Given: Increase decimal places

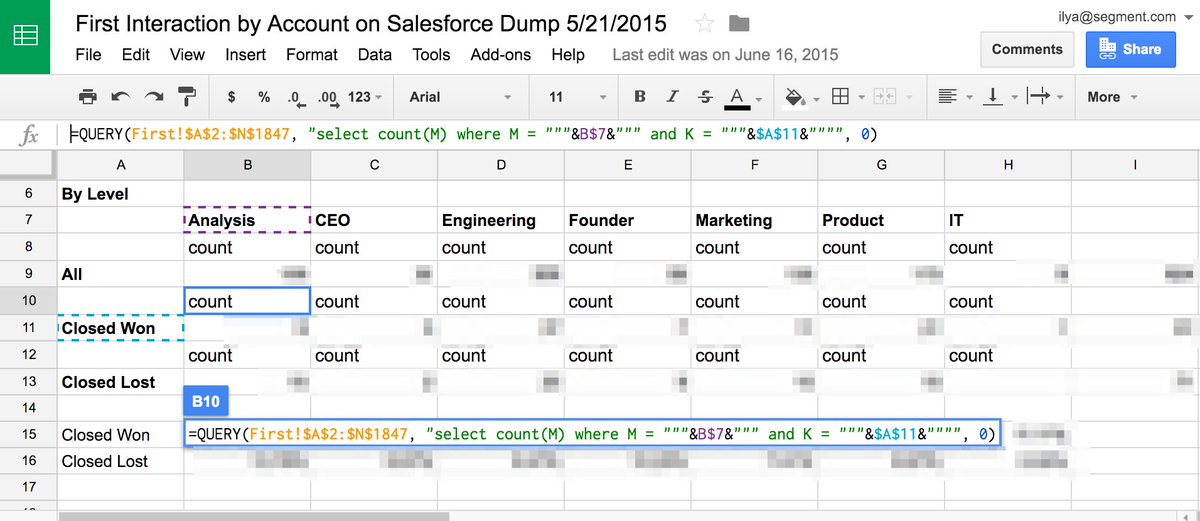Looking at the screenshot, I should pyautogui.click(x=328, y=97).
